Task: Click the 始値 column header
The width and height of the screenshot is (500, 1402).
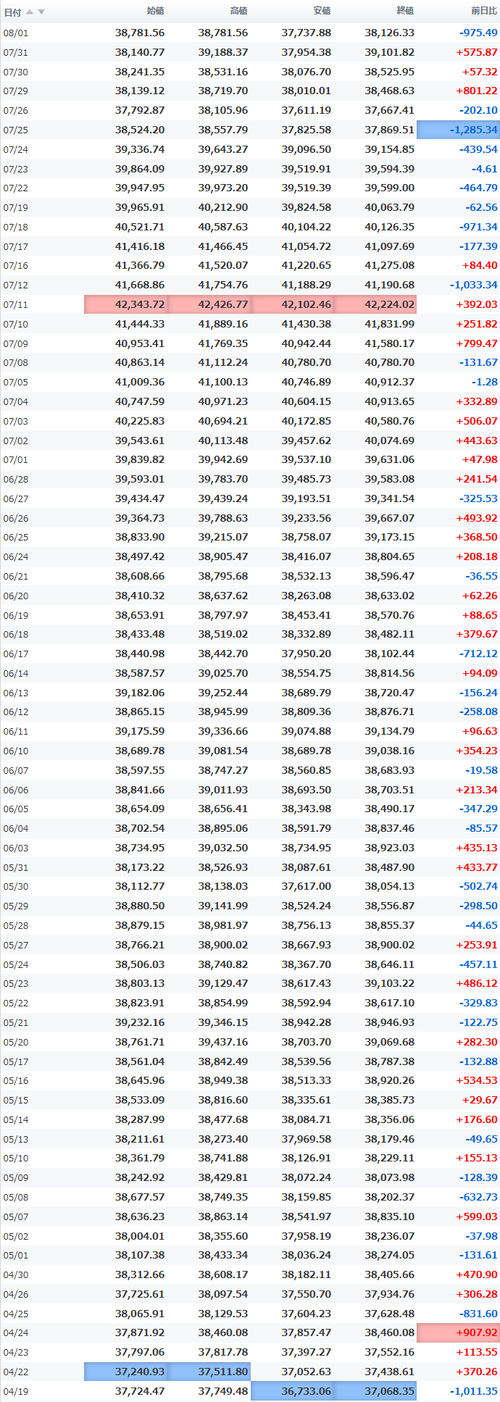Action: coord(155,11)
